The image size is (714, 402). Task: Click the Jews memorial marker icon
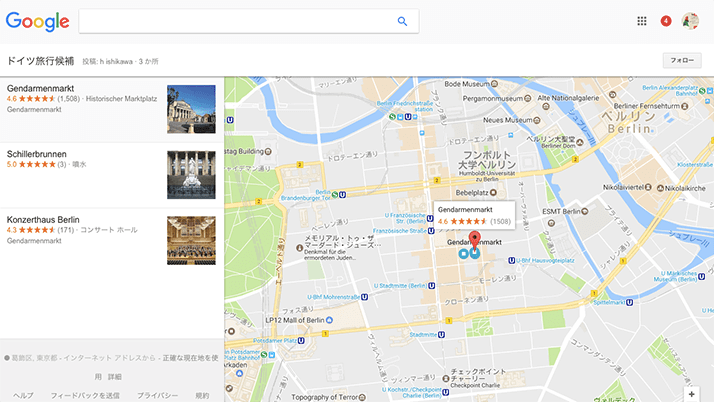click(299, 248)
